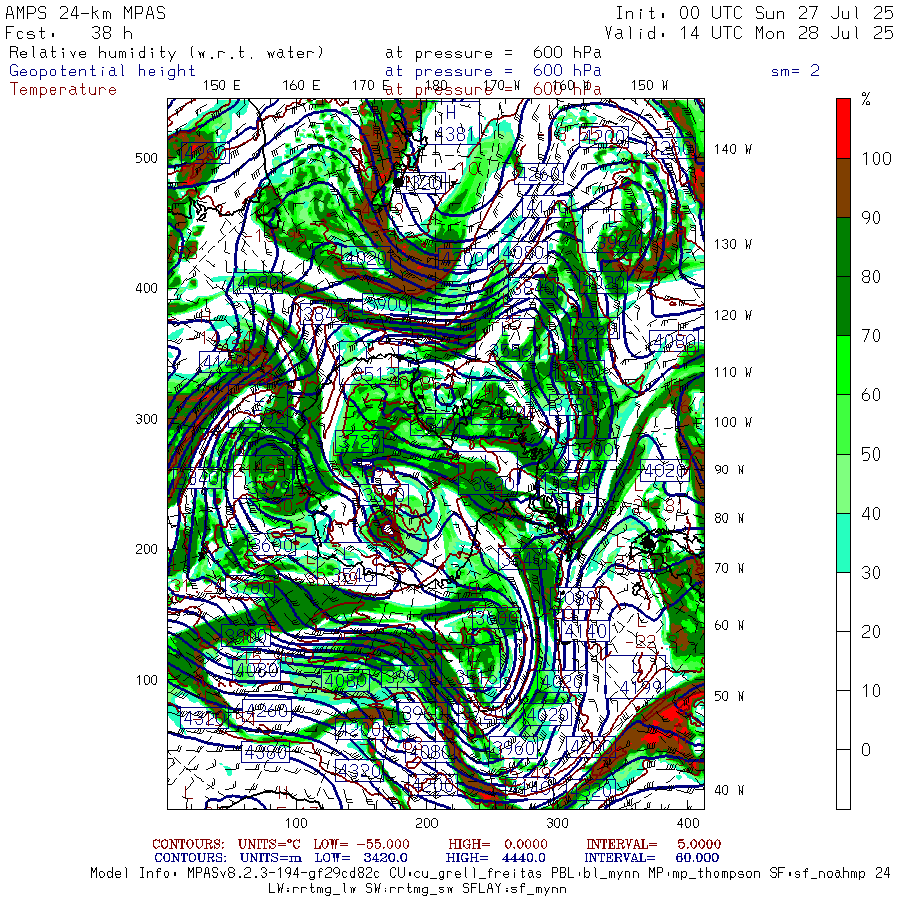
Task: Click the 'Model Info: MPASv8.2.3' text line
Action: point(490,874)
